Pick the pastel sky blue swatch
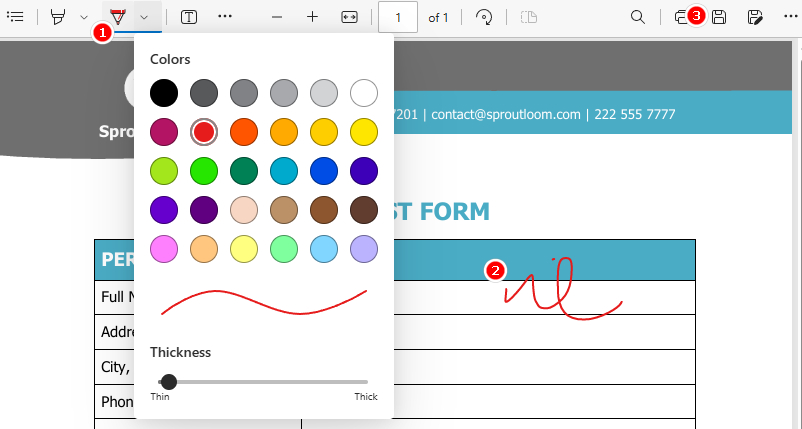 (x=324, y=249)
